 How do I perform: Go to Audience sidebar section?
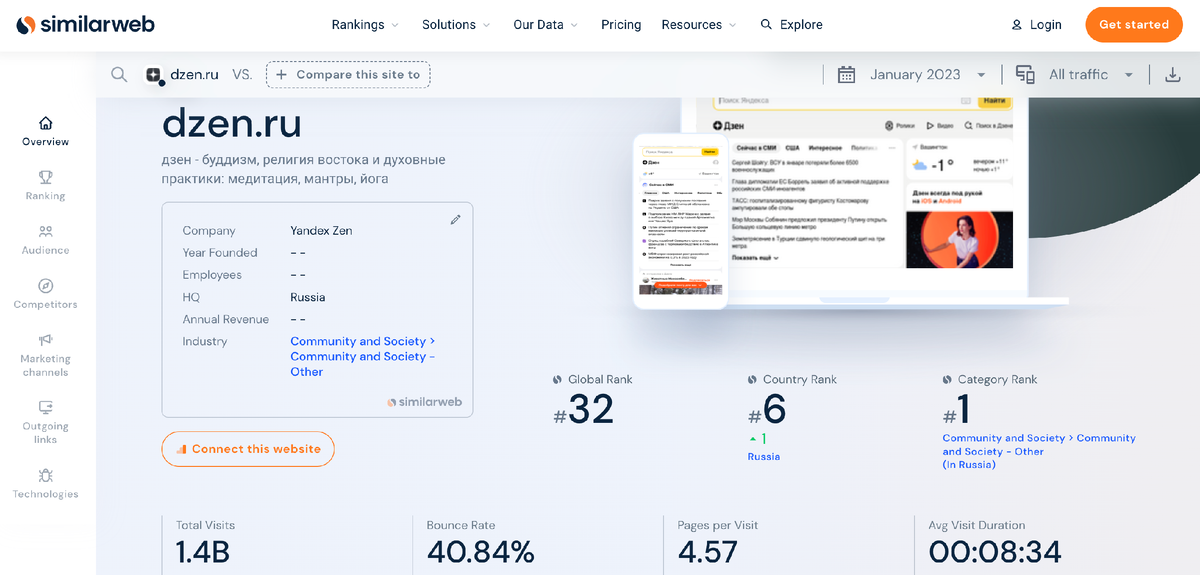(x=46, y=239)
